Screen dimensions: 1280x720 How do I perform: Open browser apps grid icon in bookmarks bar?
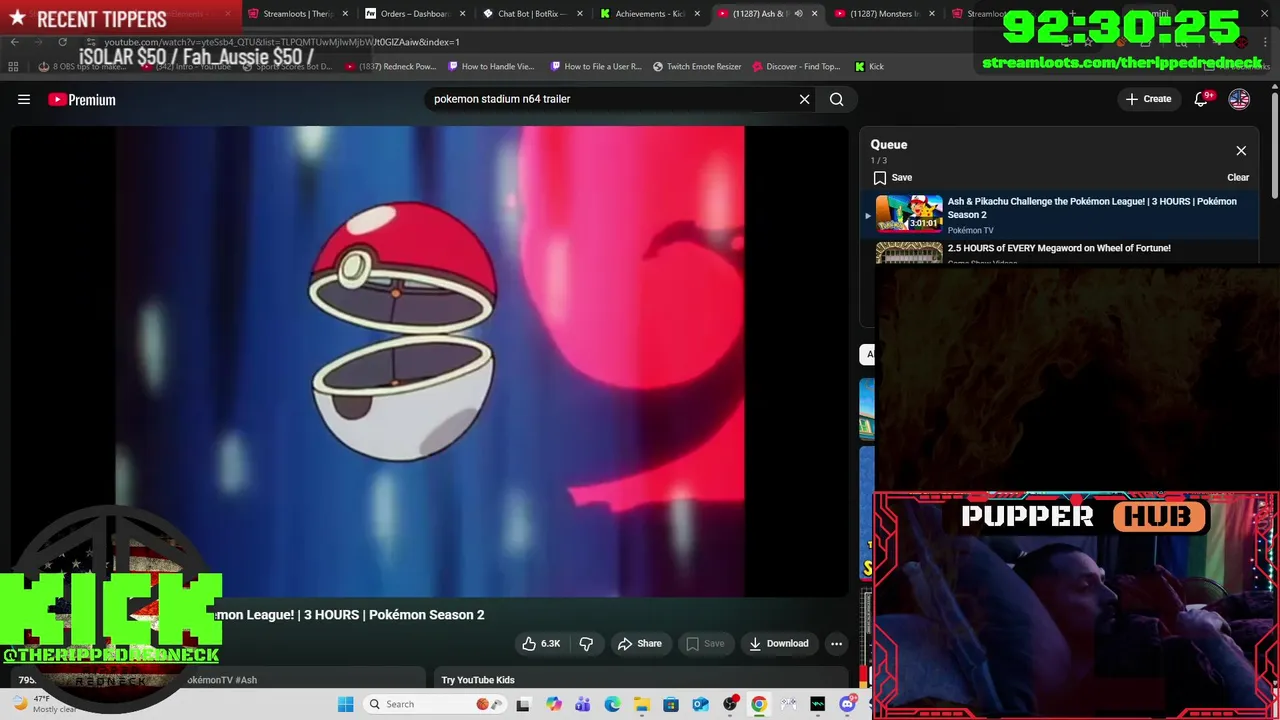click(x=13, y=66)
